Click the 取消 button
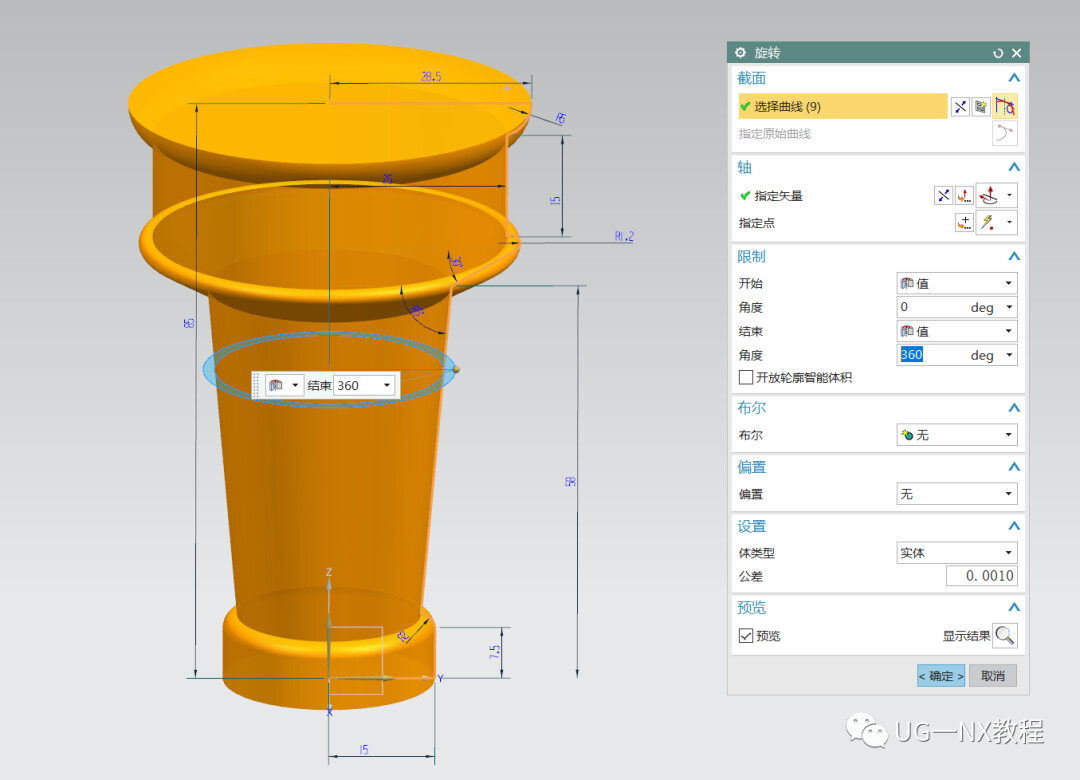The image size is (1080, 780). (x=993, y=676)
